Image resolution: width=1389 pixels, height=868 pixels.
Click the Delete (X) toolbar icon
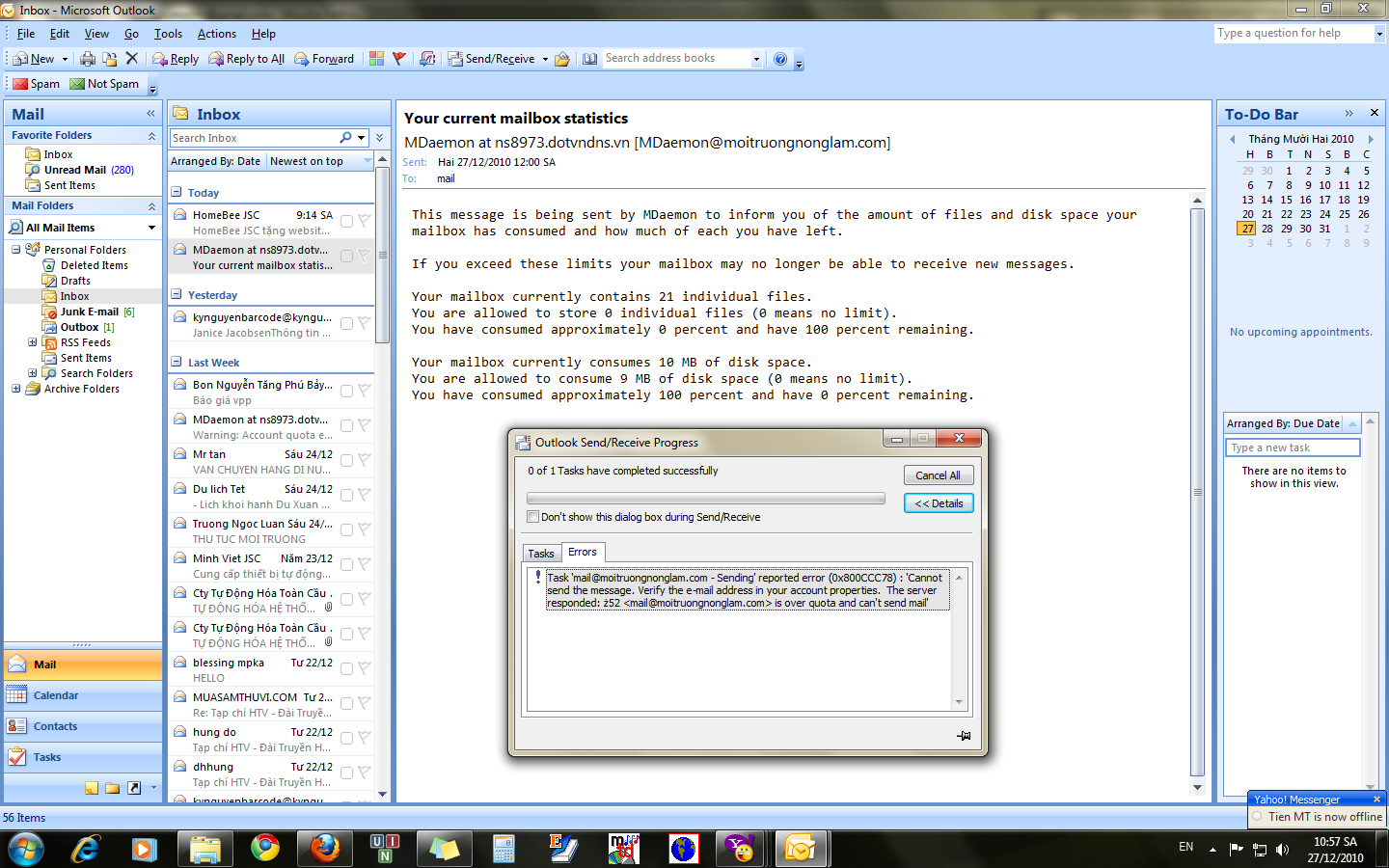132,59
